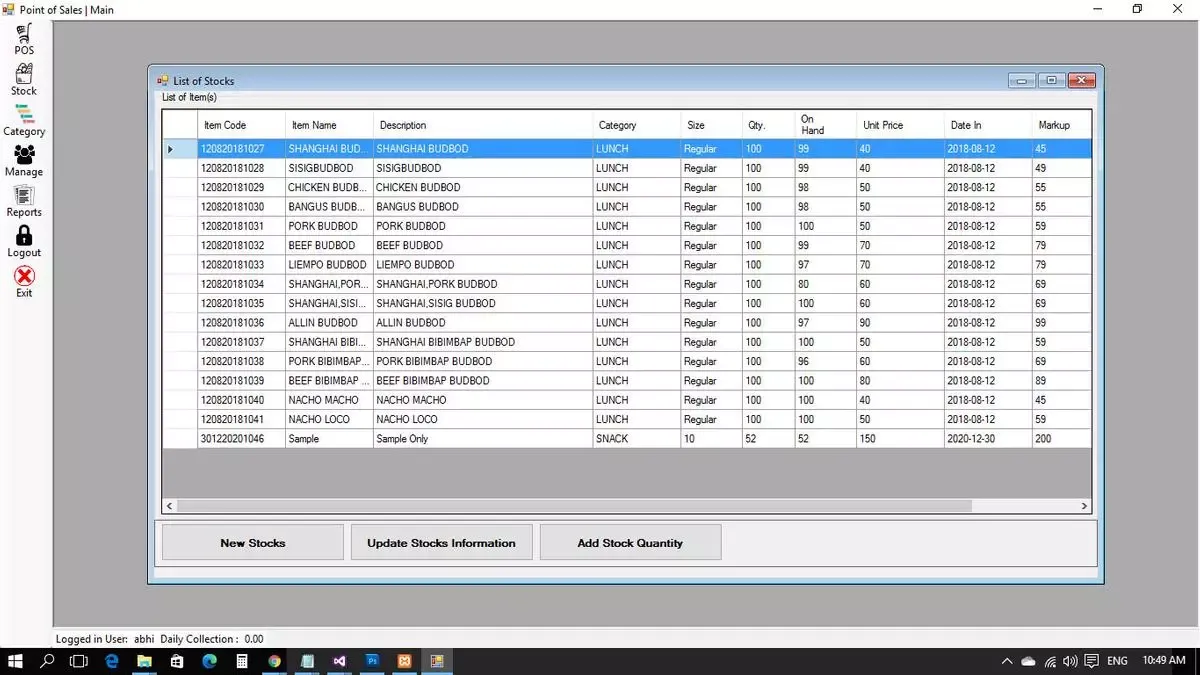Click the right arrow on the horizontal scrollbar

pos(1083,506)
